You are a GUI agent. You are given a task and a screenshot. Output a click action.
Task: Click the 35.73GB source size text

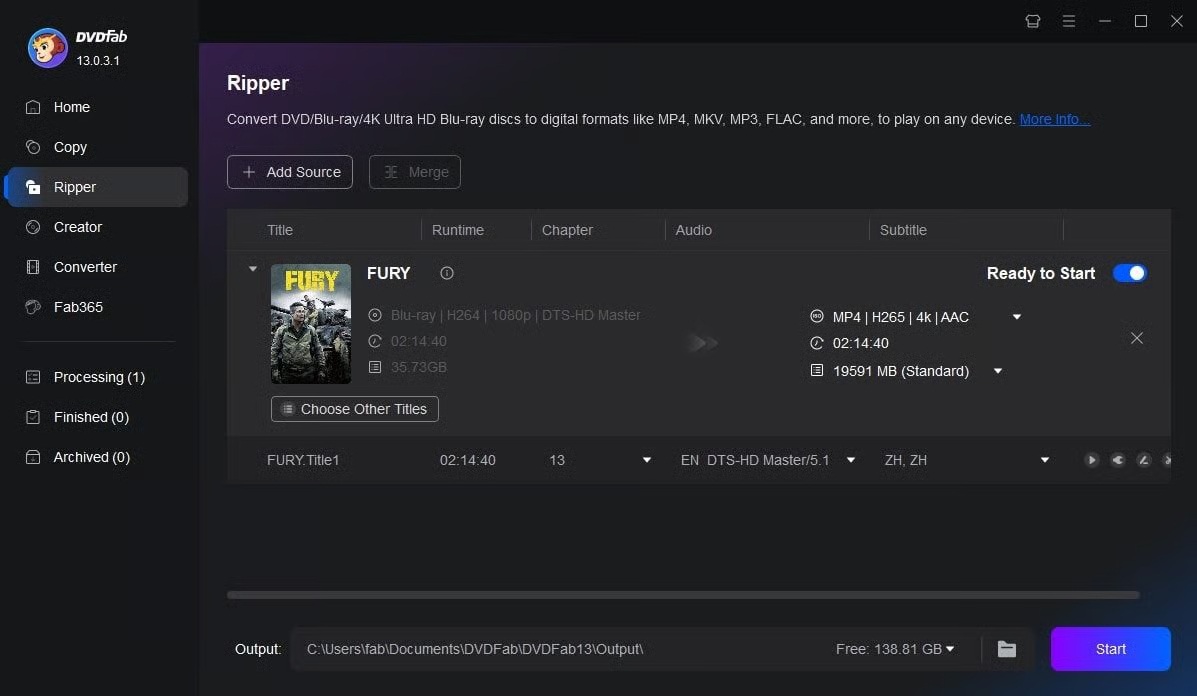tap(418, 367)
